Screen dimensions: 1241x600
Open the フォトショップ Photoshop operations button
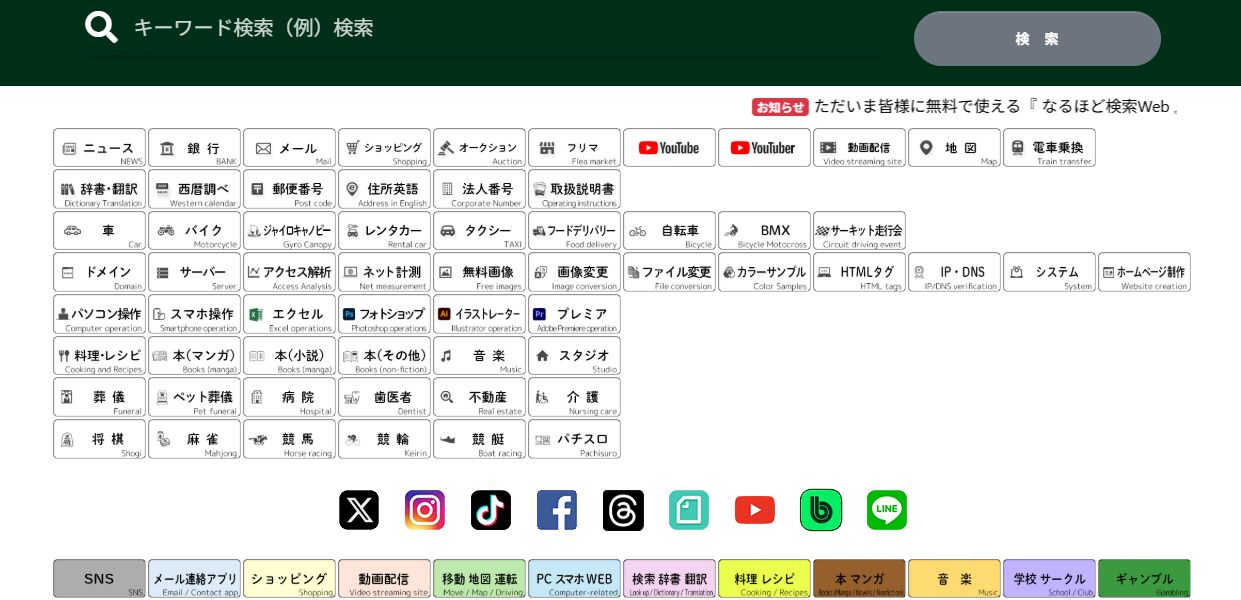pyautogui.click(x=384, y=314)
